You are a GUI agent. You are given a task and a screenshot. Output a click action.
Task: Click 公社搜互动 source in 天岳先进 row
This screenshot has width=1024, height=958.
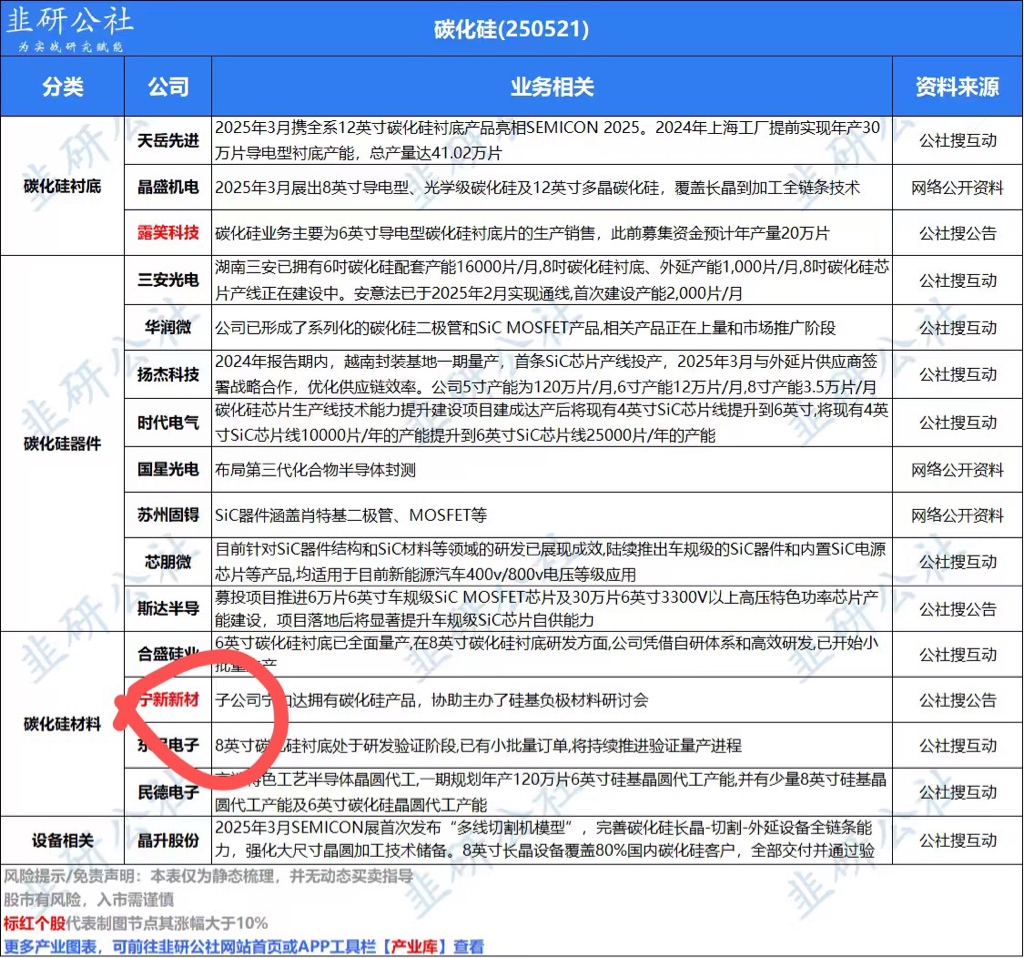[x=957, y=140]
